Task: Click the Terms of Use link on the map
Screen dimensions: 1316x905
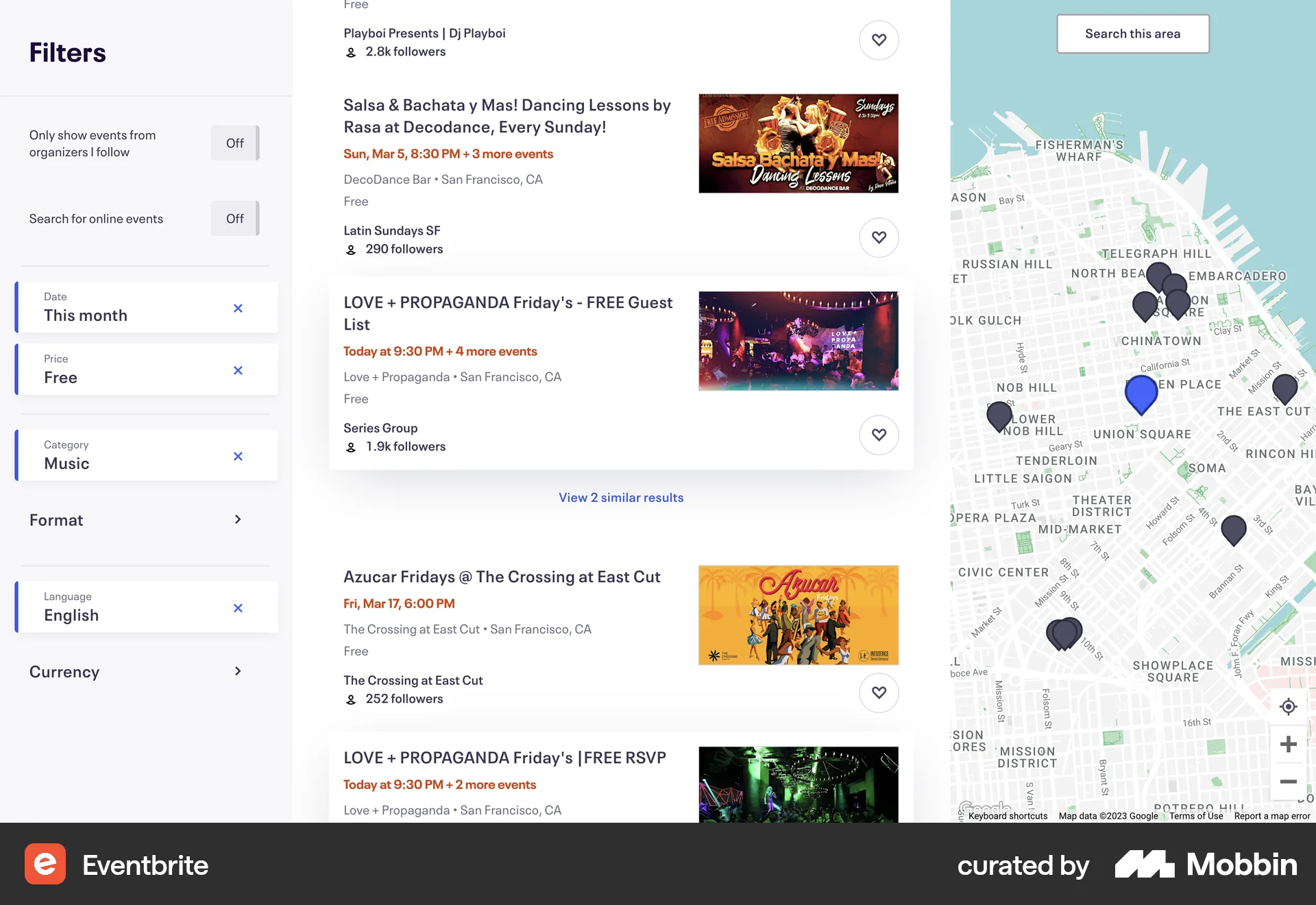Action: pos(1195,816)
